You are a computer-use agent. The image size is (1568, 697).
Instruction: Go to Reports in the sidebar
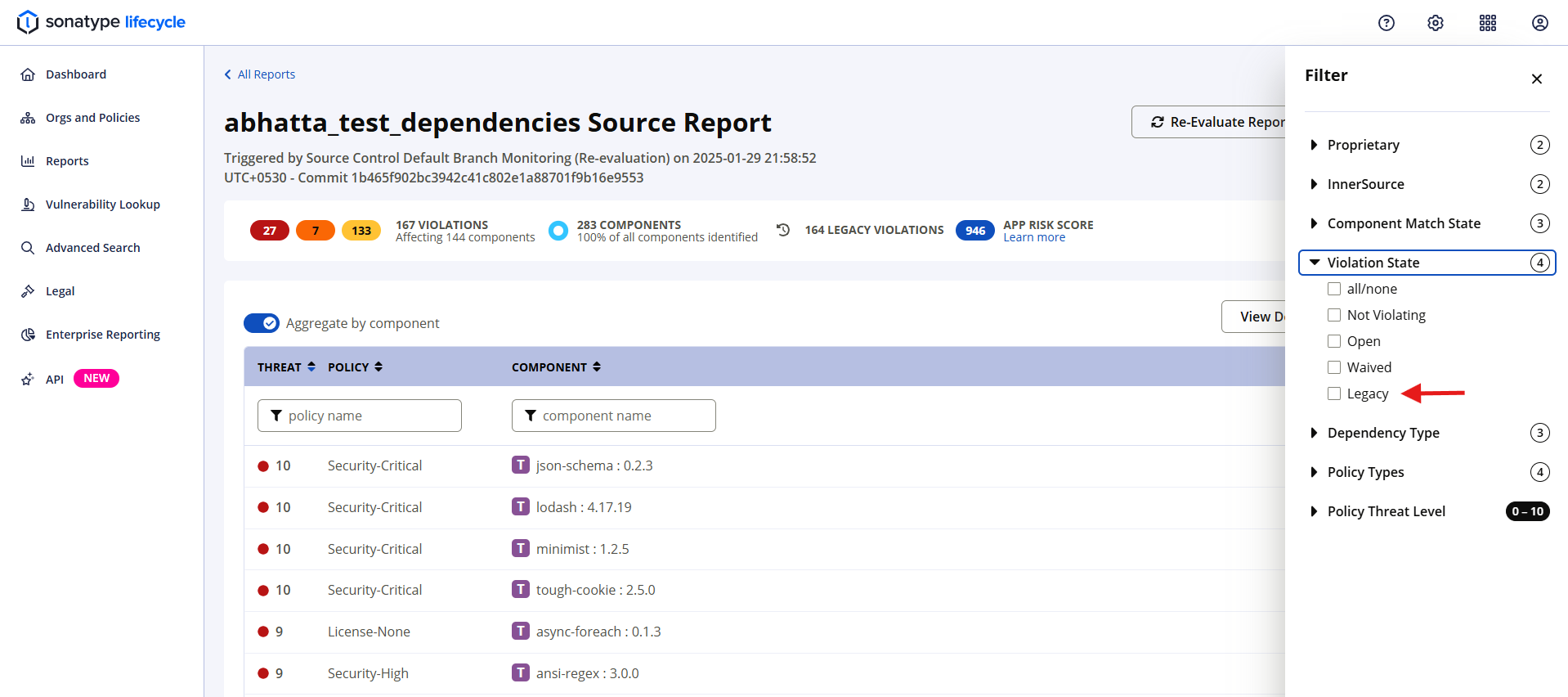(x=67, y=161)
